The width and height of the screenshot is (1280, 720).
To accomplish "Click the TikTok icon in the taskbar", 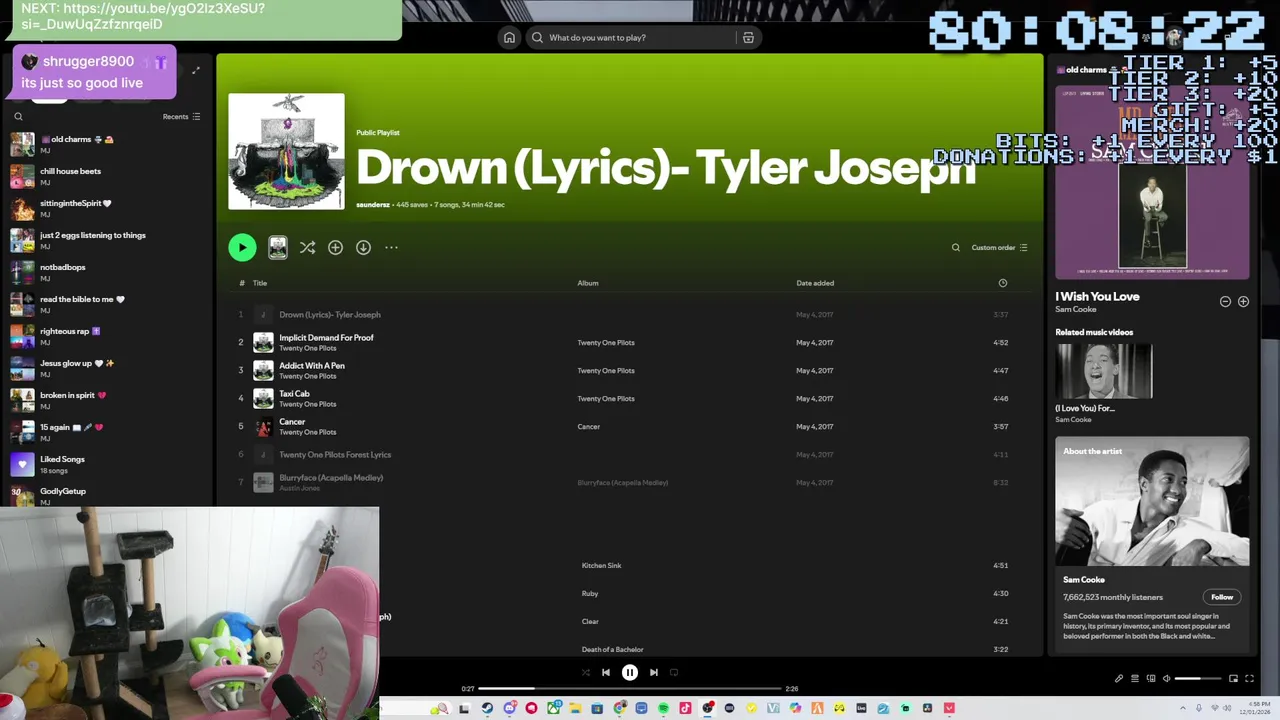I will (x=685, y=708).
